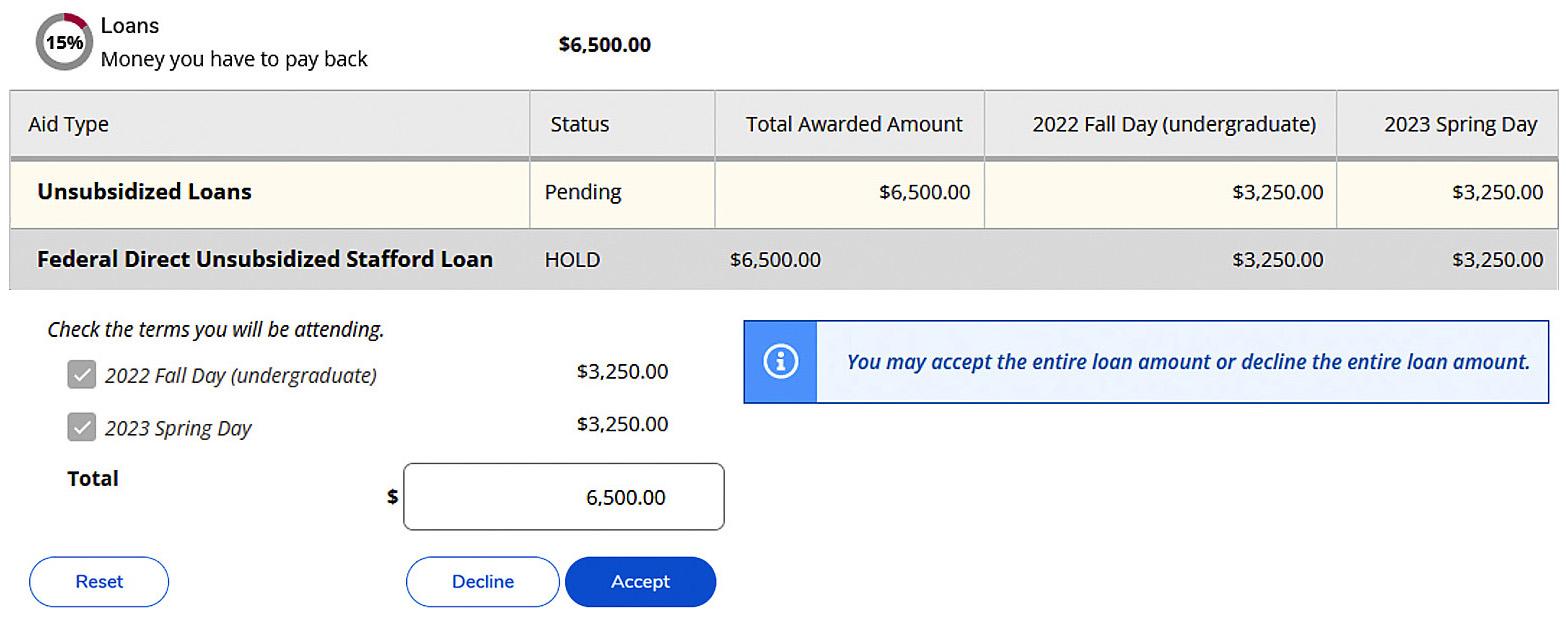Click the Aid Type column header
Image resolution: width=1566 pixels, height=617 pixels.
(x=69, y=125)
